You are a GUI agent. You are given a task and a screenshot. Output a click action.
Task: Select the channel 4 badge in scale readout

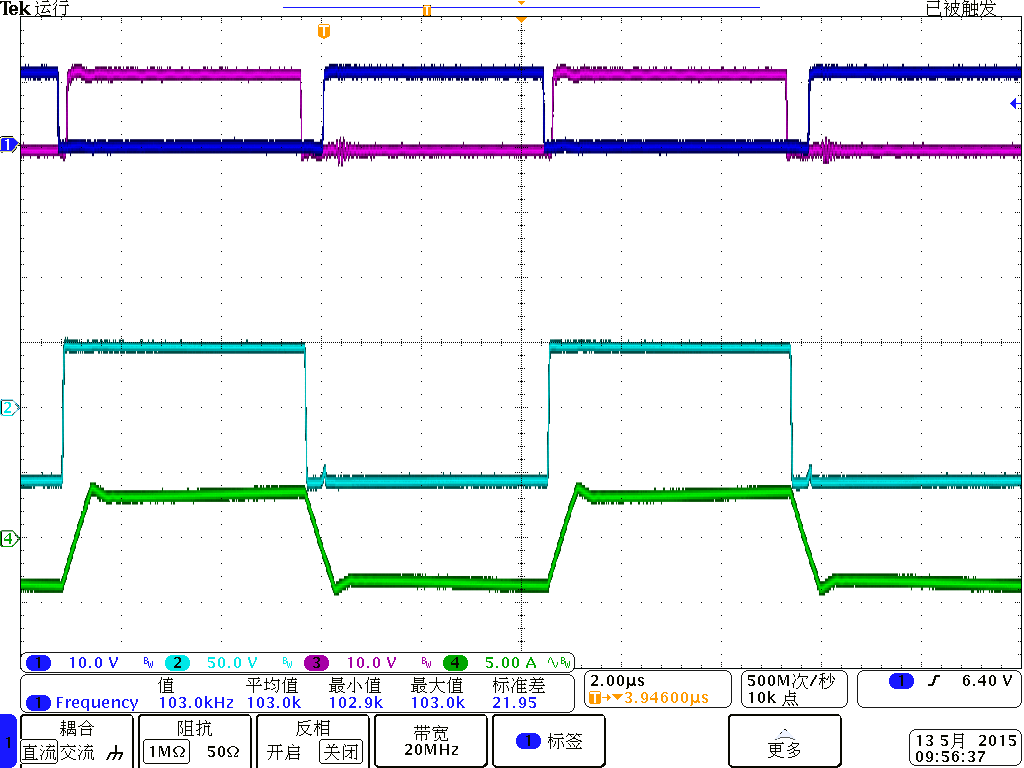[455, 663]
